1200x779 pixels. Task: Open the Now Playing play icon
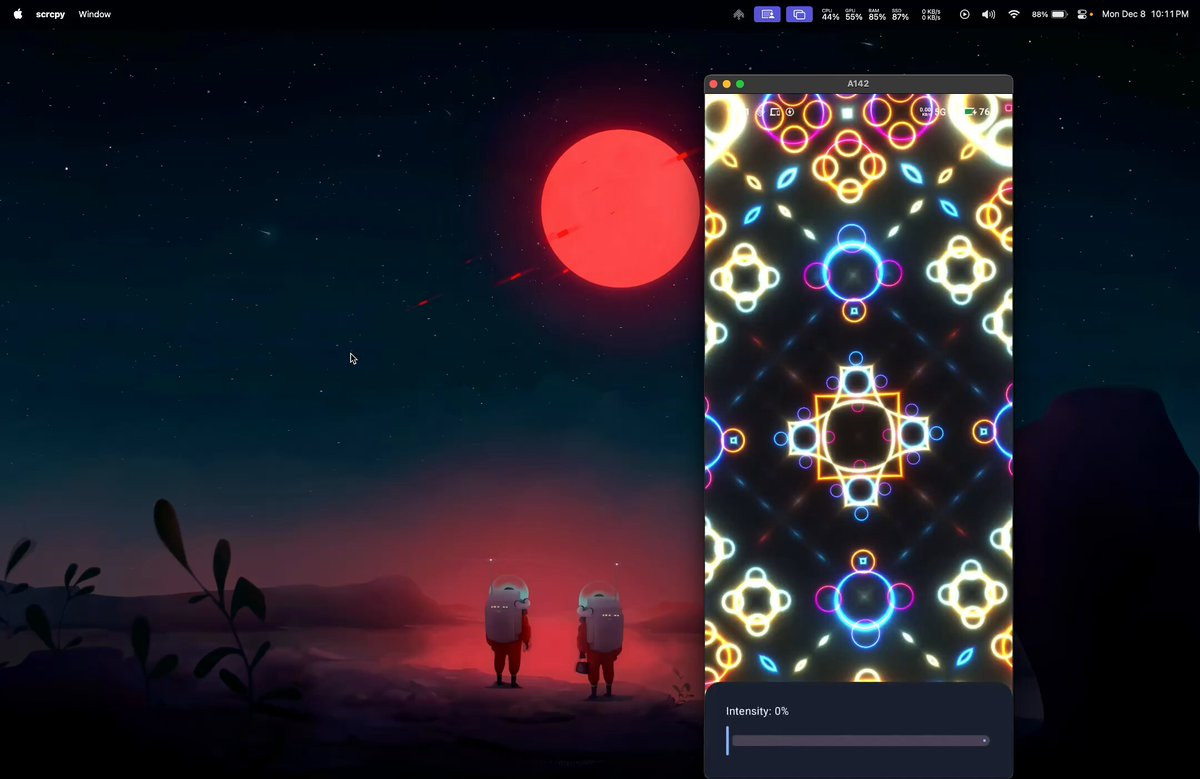coord(964,15)
